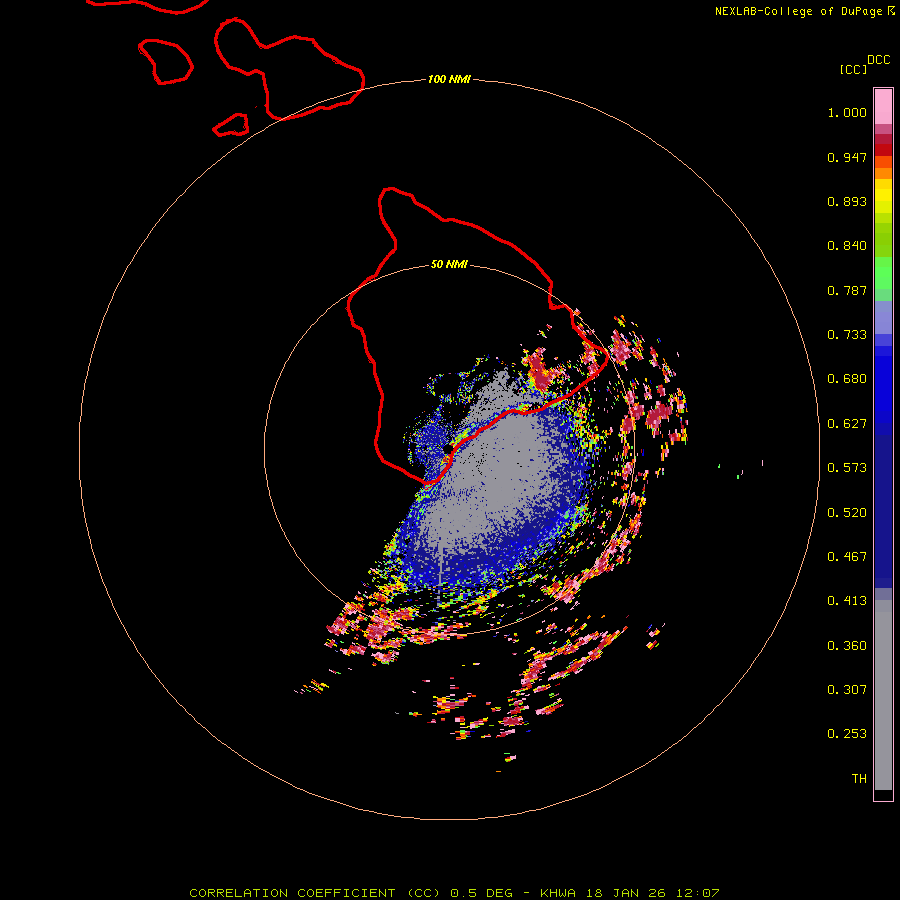Select the 0.680 colorbar value
The image size is (900, 900).
(x=847, y=379)
